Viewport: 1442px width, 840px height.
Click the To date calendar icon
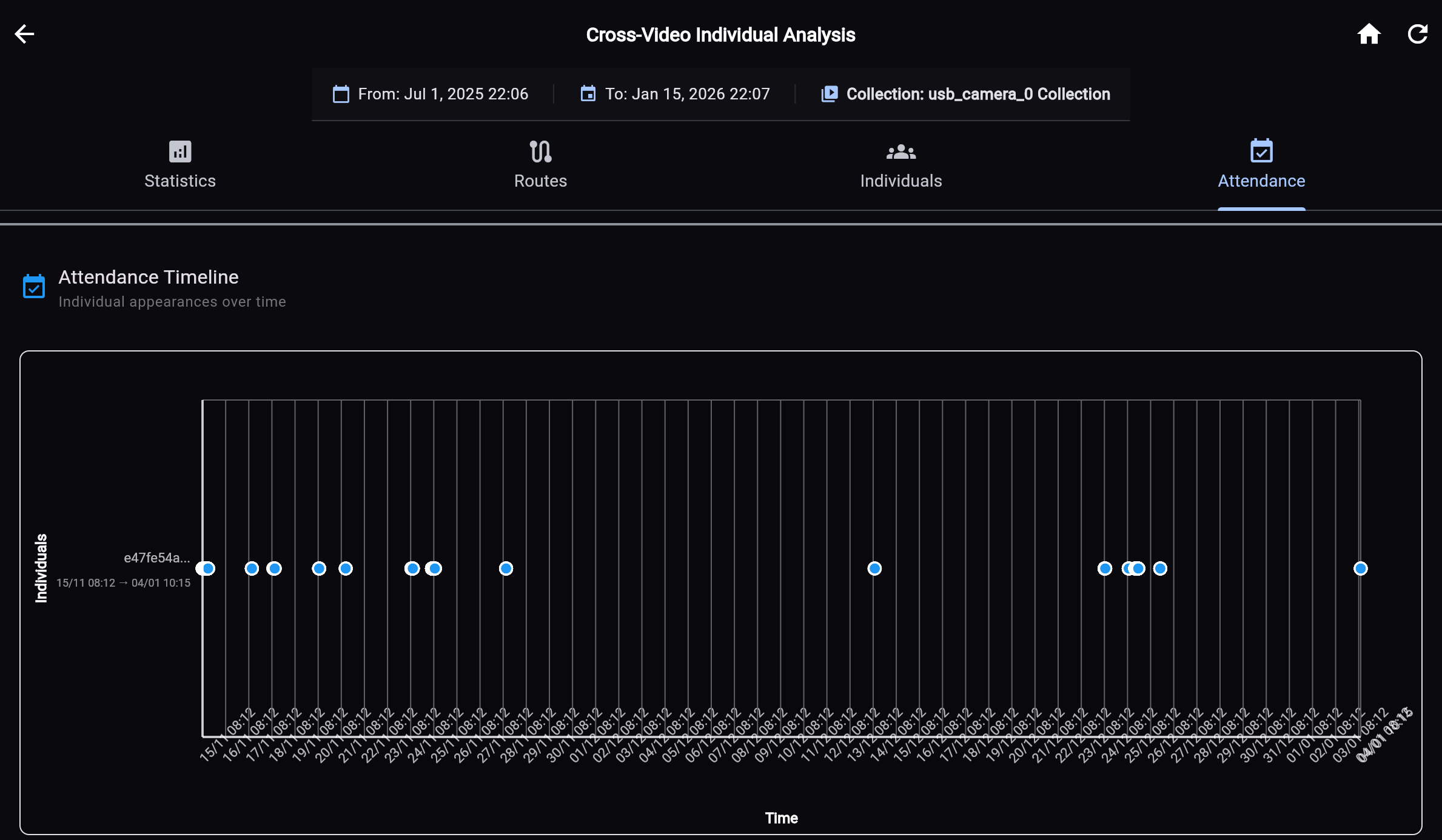[587, 94]
